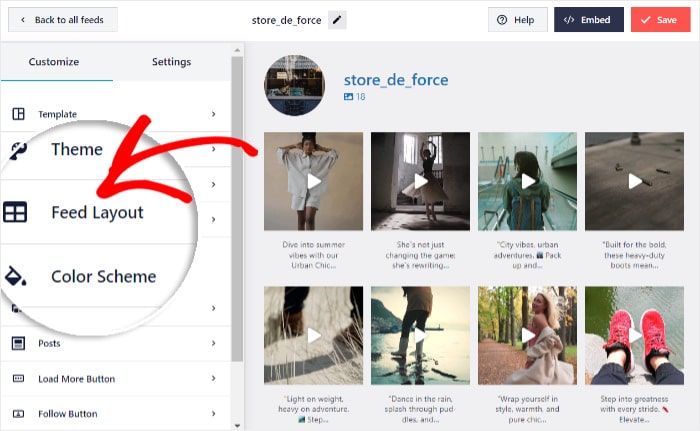The width and height of the screenshot is (700, 431).
Task: Click caption 'Dive into summer vibes with our Urban Chic...'
Action: click(x=314, y=255)
